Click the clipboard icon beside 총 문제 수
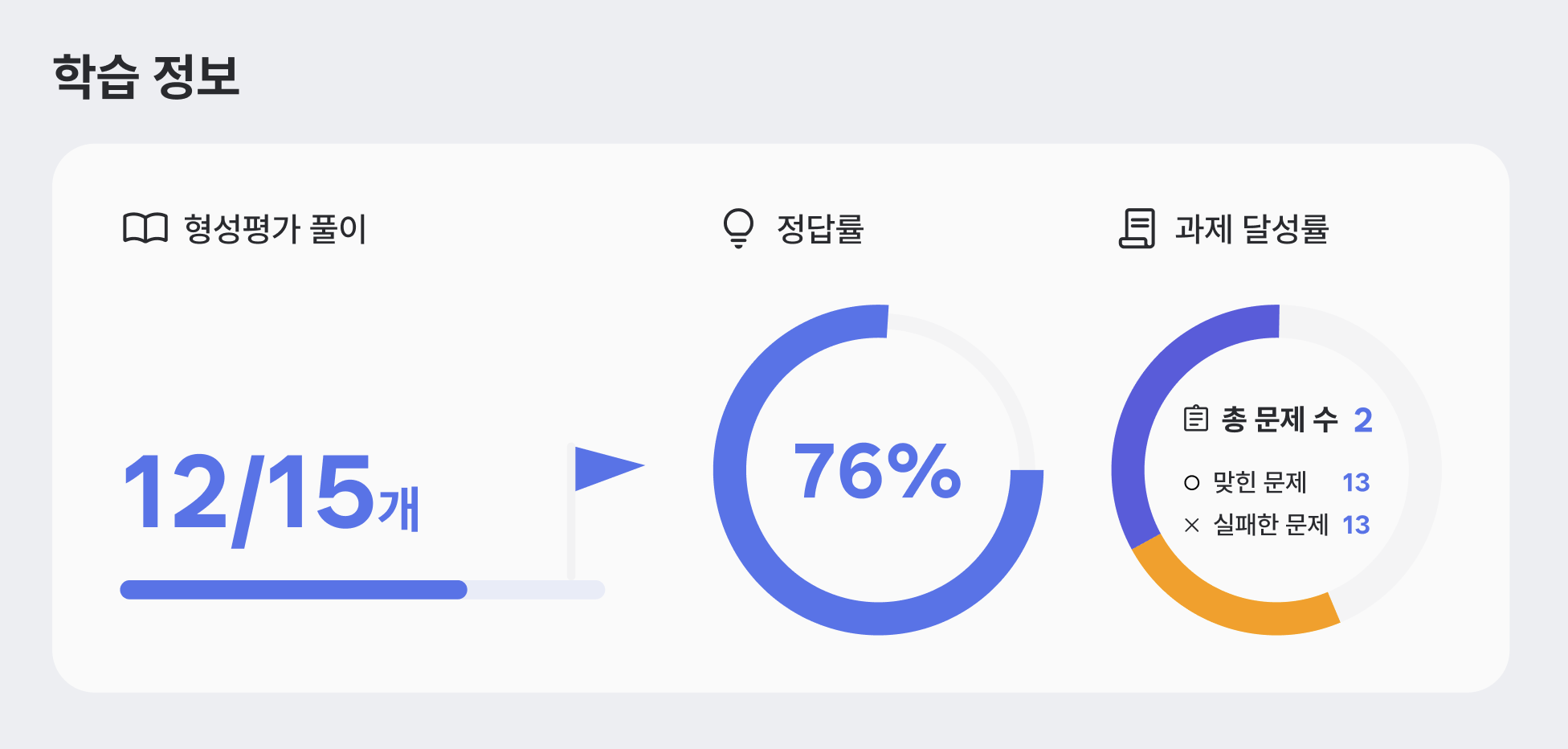 (1195, 419)
